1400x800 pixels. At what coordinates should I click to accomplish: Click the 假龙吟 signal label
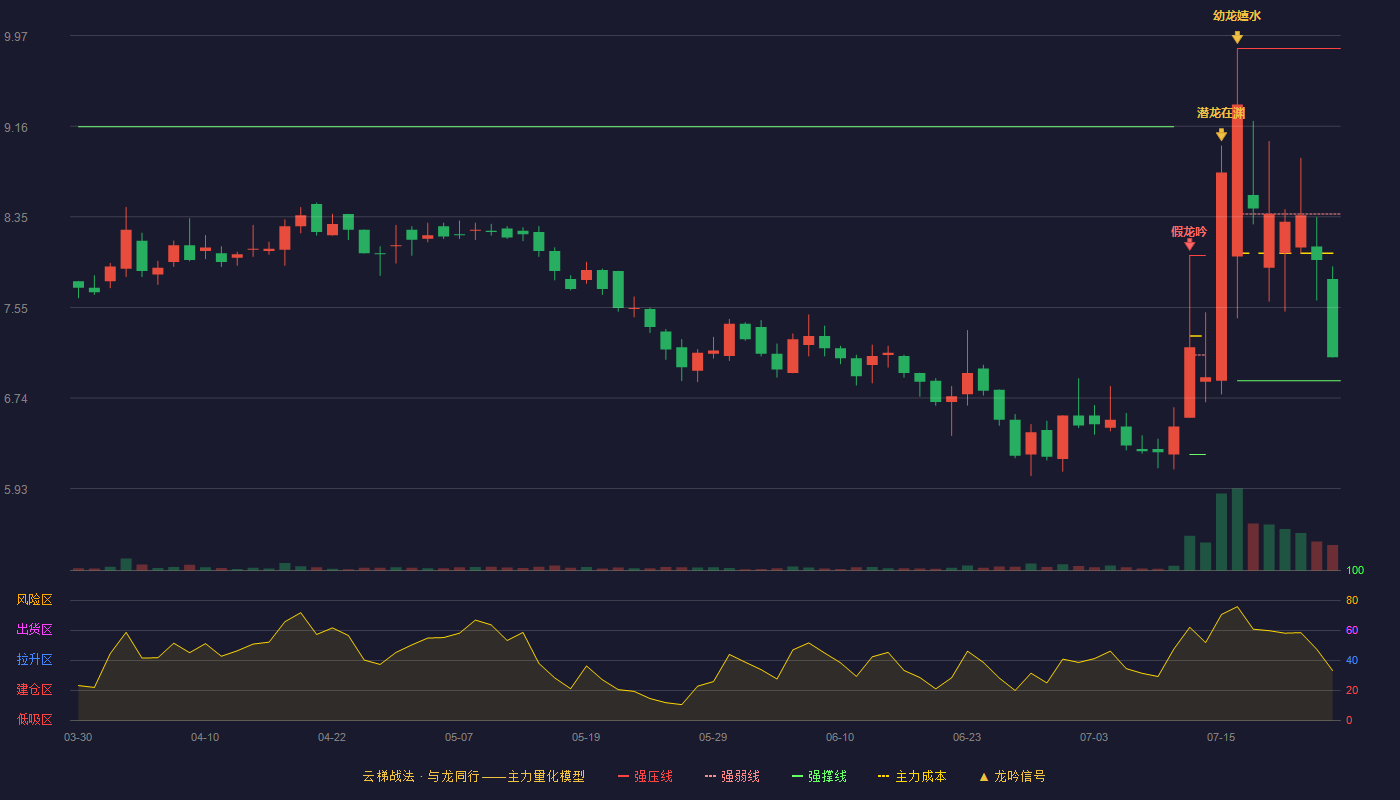click(x=1189, y=232)
